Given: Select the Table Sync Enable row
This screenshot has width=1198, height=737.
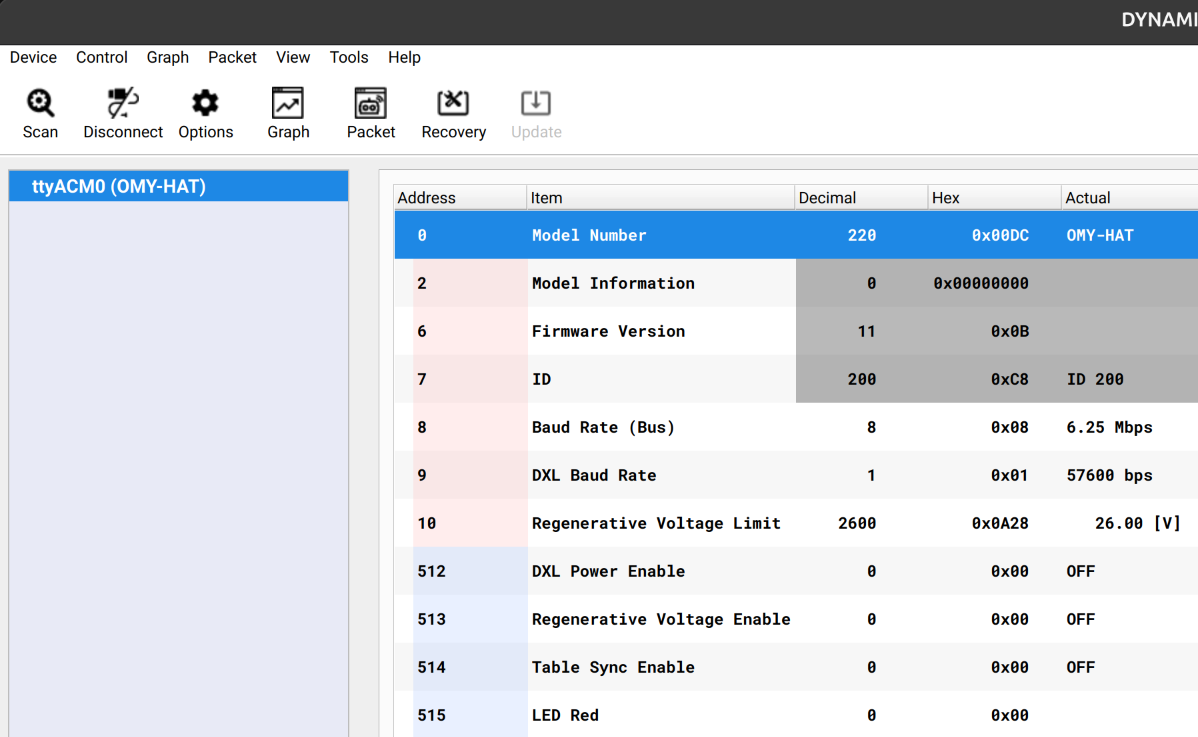Looking at the screenshot, I should click(x=700, y=667).
